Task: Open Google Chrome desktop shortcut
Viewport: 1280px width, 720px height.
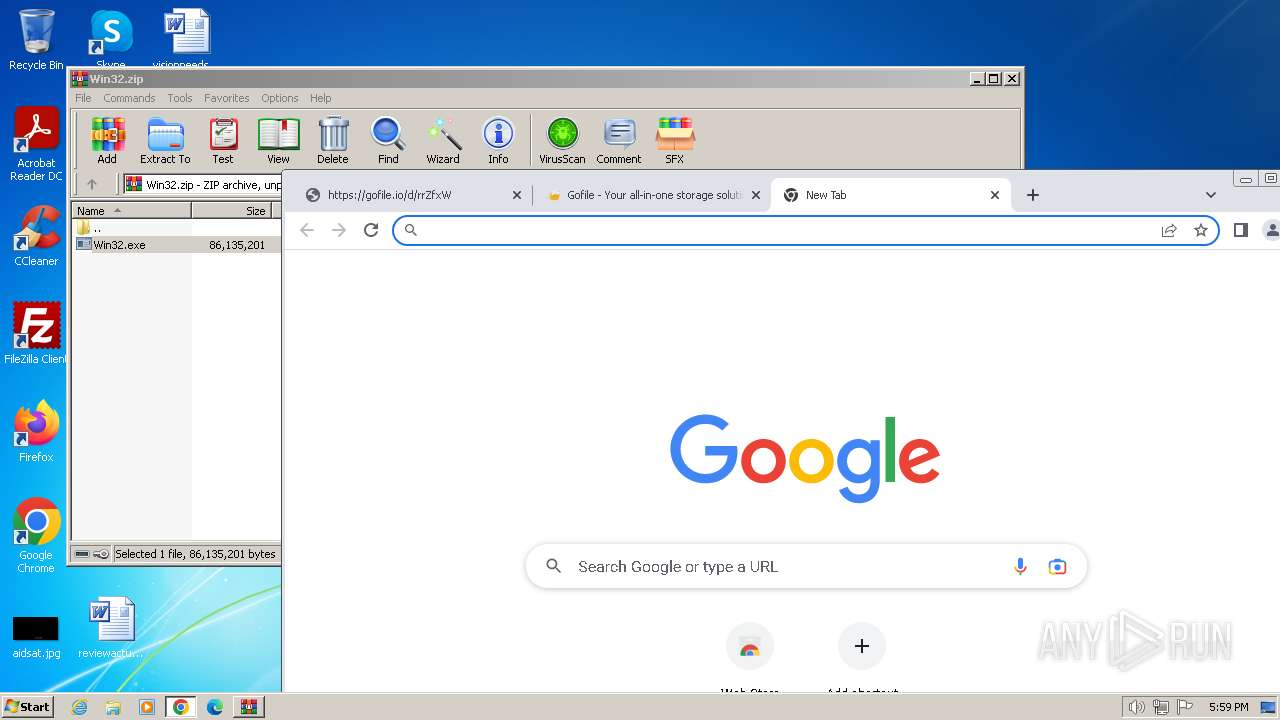Action: tap(36, 536)
